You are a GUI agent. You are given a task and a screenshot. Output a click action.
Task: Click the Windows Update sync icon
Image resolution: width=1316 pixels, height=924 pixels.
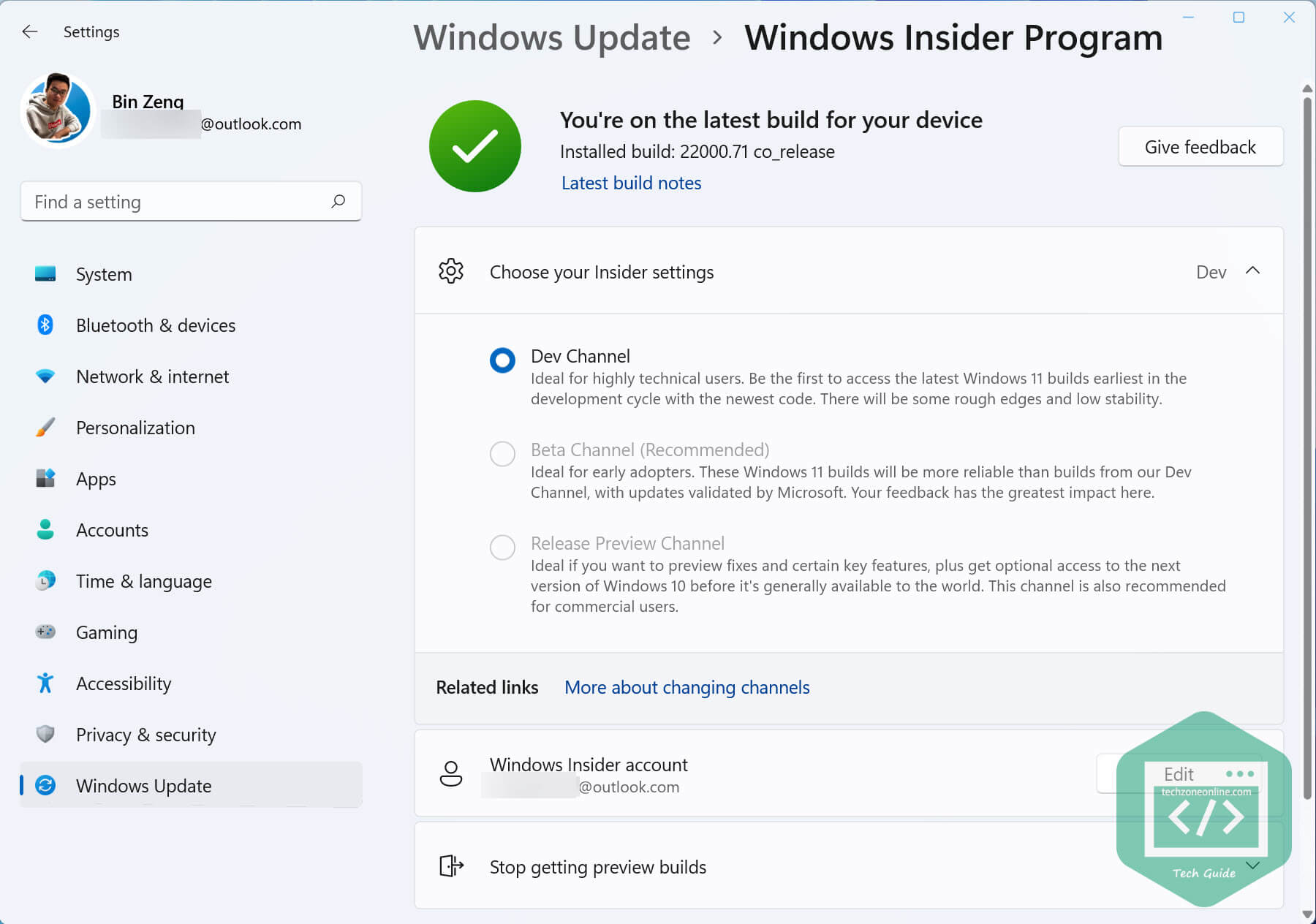point(45,785)
